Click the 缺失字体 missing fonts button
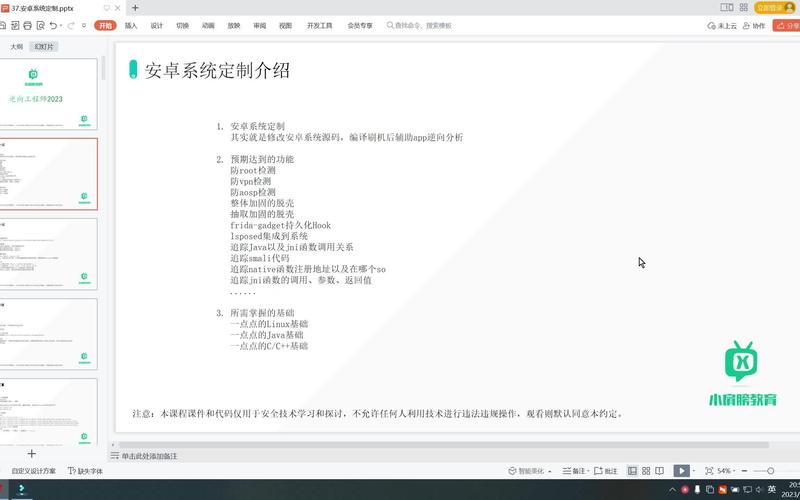This screenshot has width=800, height=500. (85, 471)
